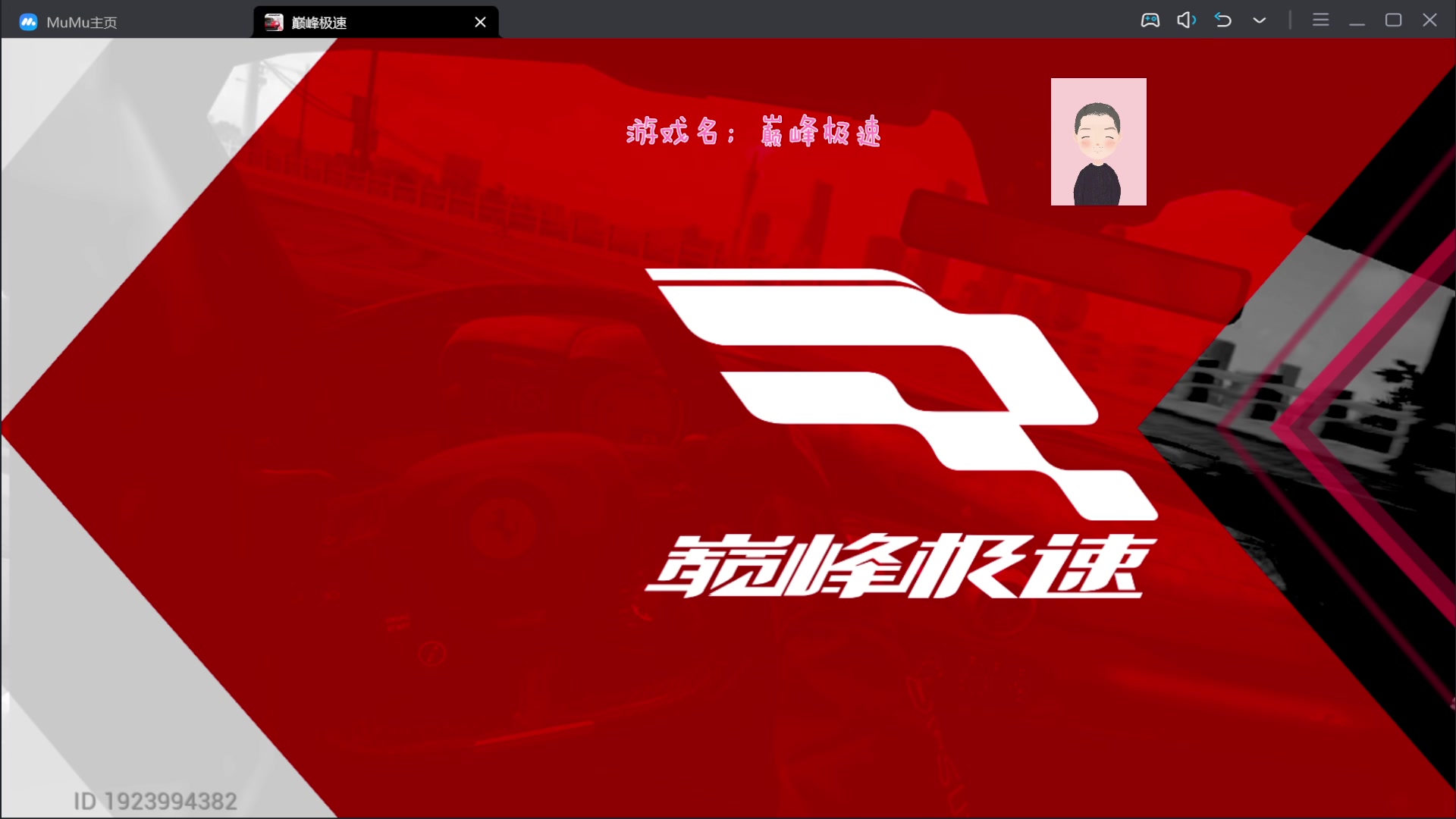Select the 巅峰极速 game tab

(376, 22)
